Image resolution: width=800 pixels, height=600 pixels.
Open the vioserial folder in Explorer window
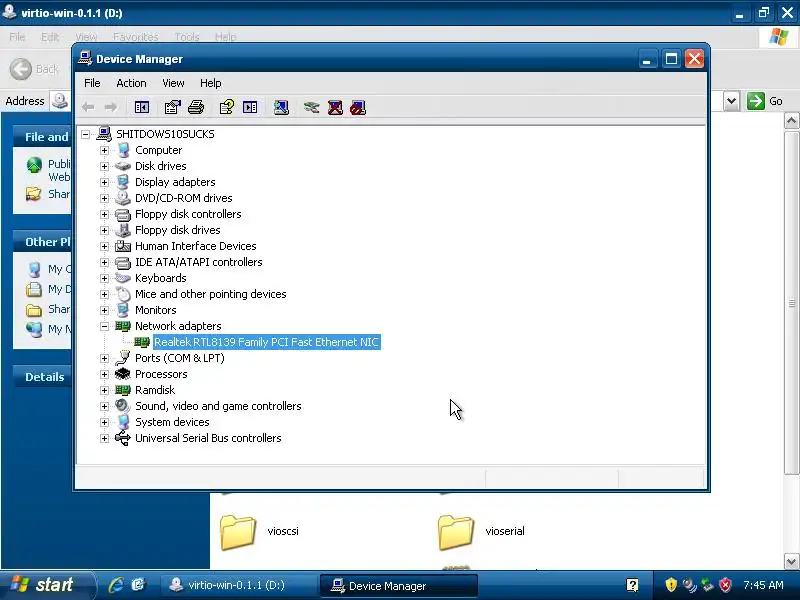(456, 532)
